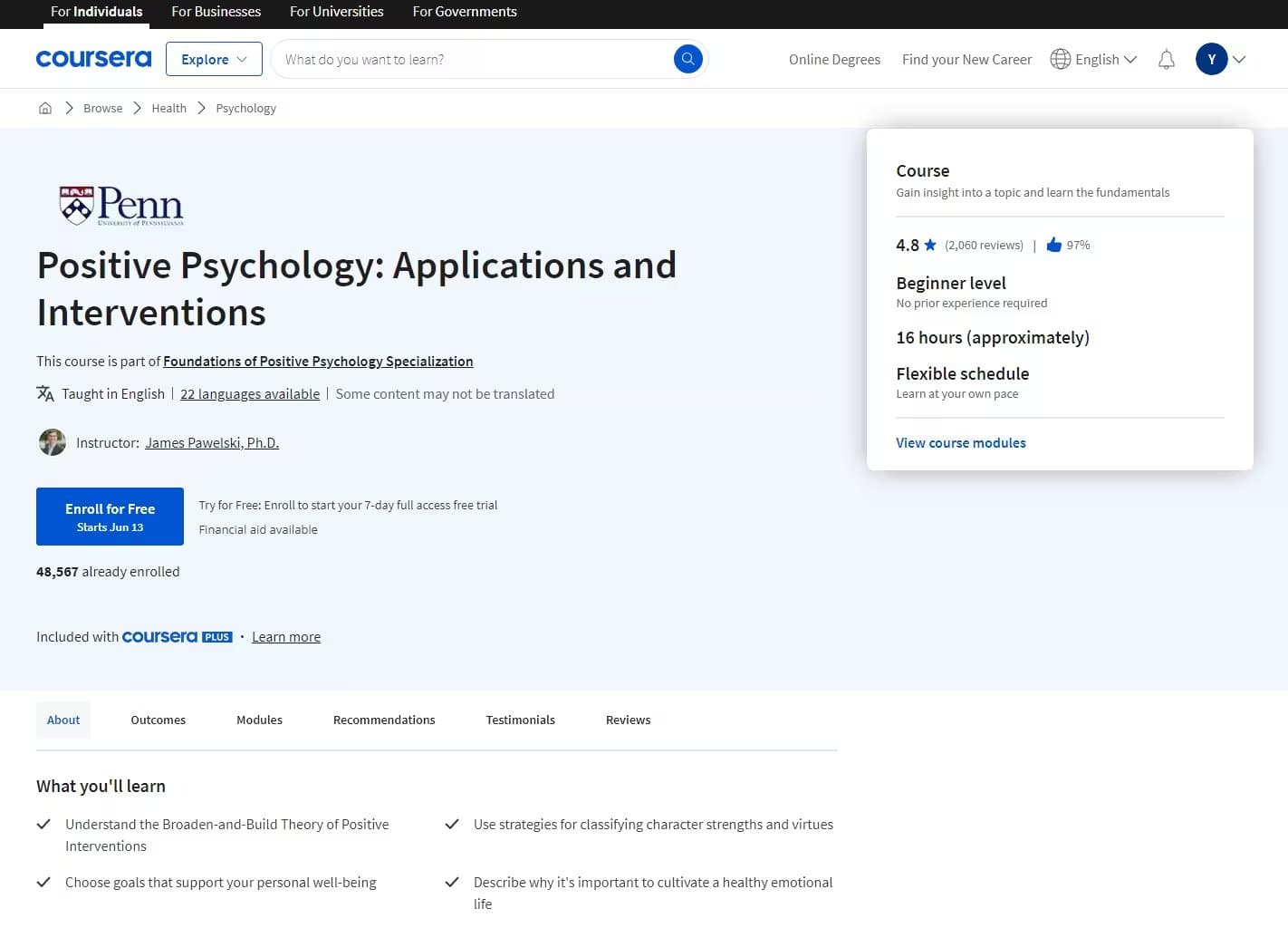Click checkmark beside Broaden-and-Build Theory item
The image size is (1288, 928).
(x=43, y=824)
